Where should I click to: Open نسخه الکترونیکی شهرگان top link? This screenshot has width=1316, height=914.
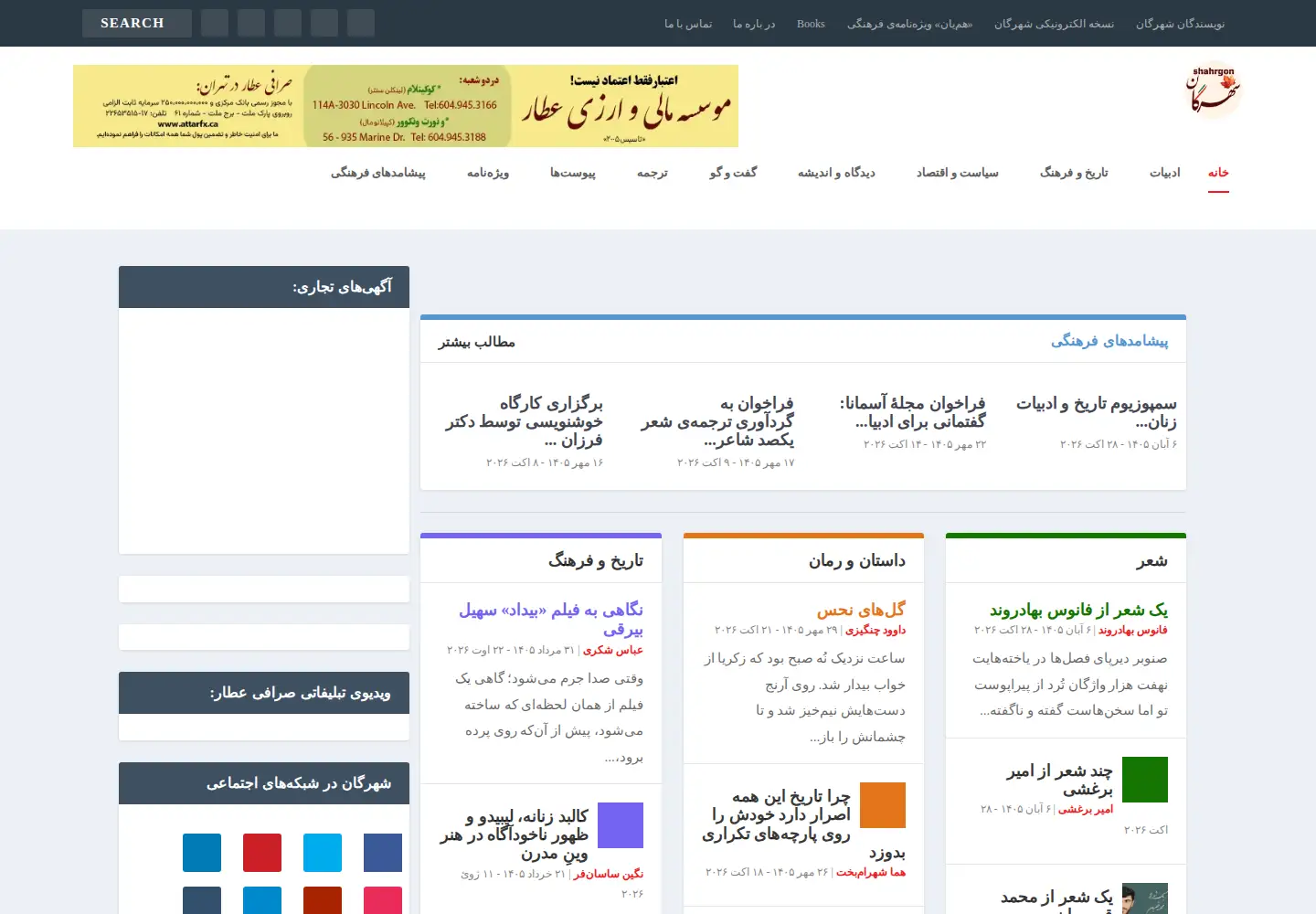click(1054, 24)
